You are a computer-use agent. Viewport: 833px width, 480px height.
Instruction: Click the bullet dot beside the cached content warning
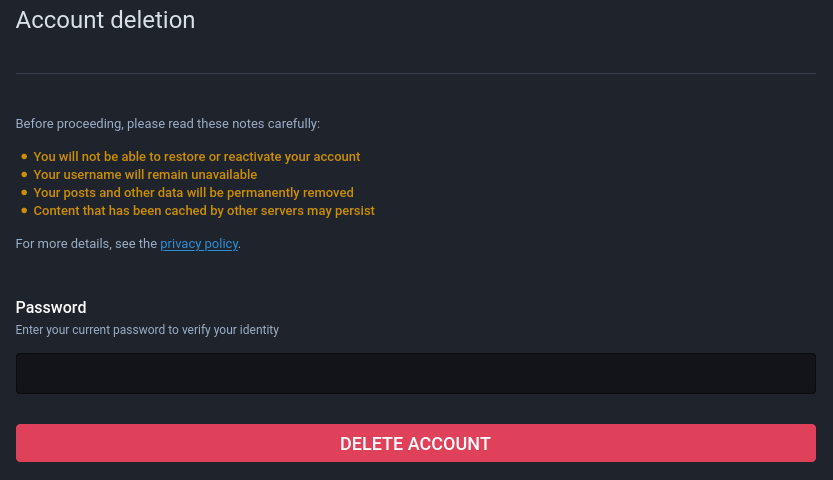24,211
